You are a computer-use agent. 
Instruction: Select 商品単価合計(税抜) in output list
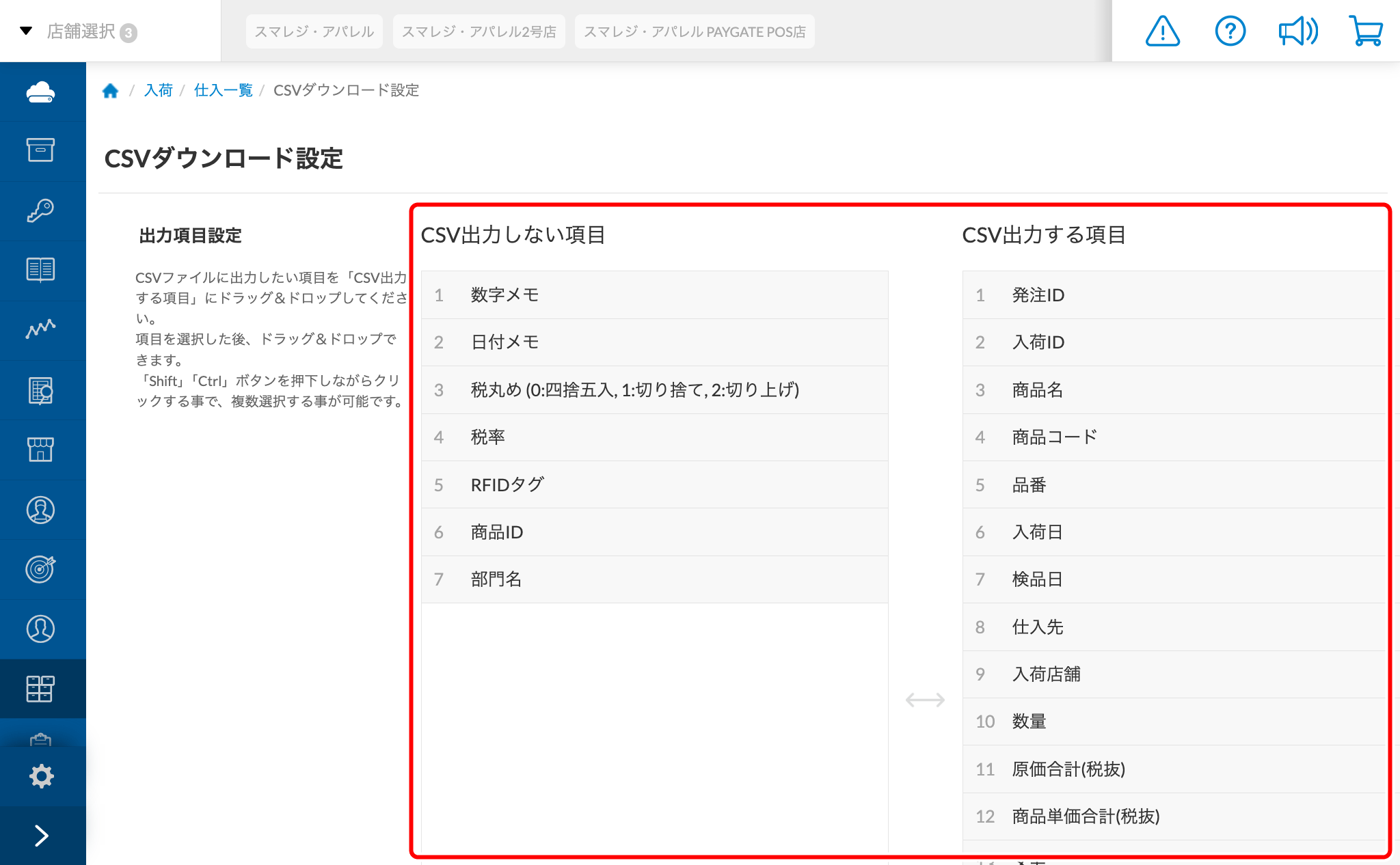(x=1174, y=816)
